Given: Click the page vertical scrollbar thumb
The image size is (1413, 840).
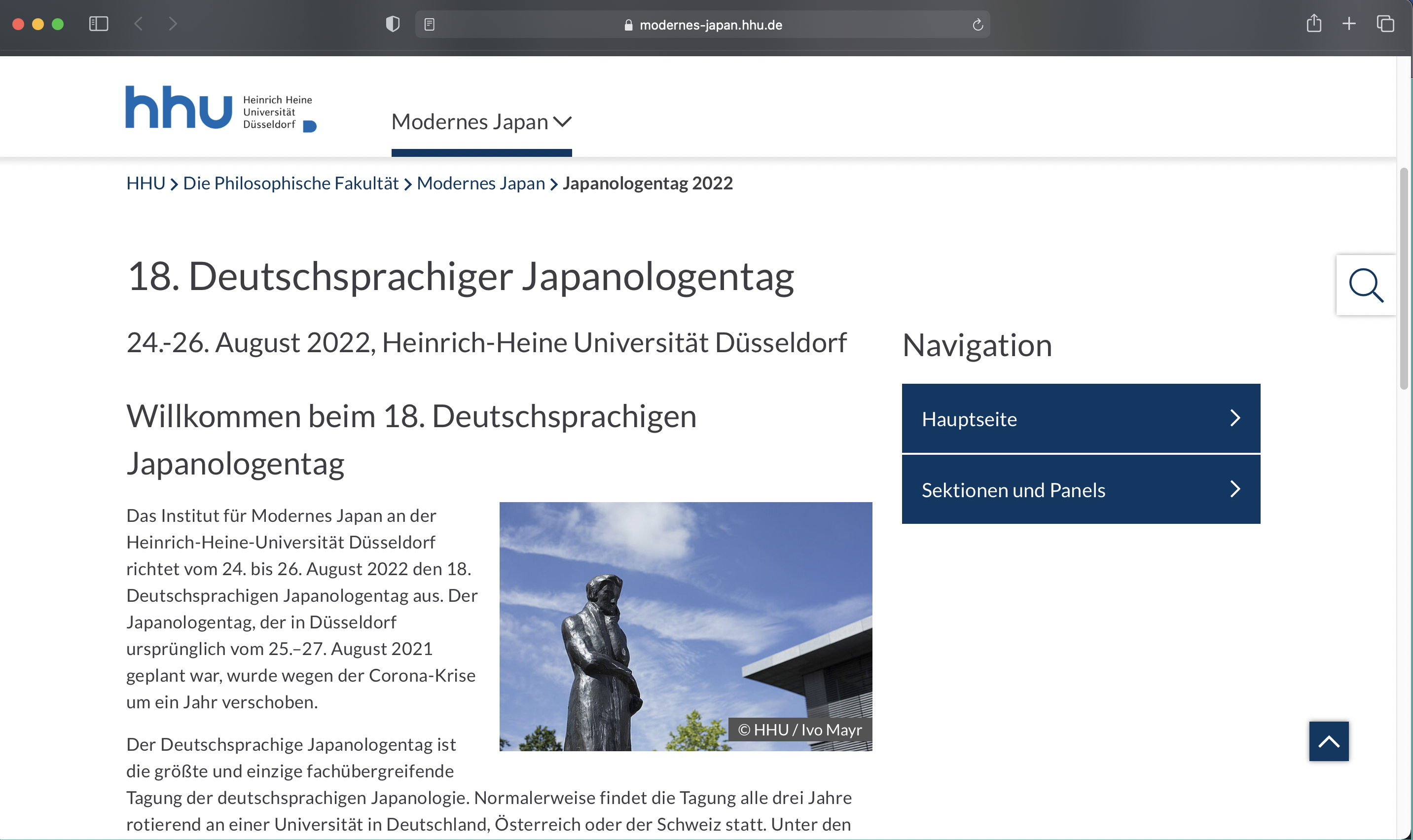Looking at the screenshot, I should tap(1403, 279).
